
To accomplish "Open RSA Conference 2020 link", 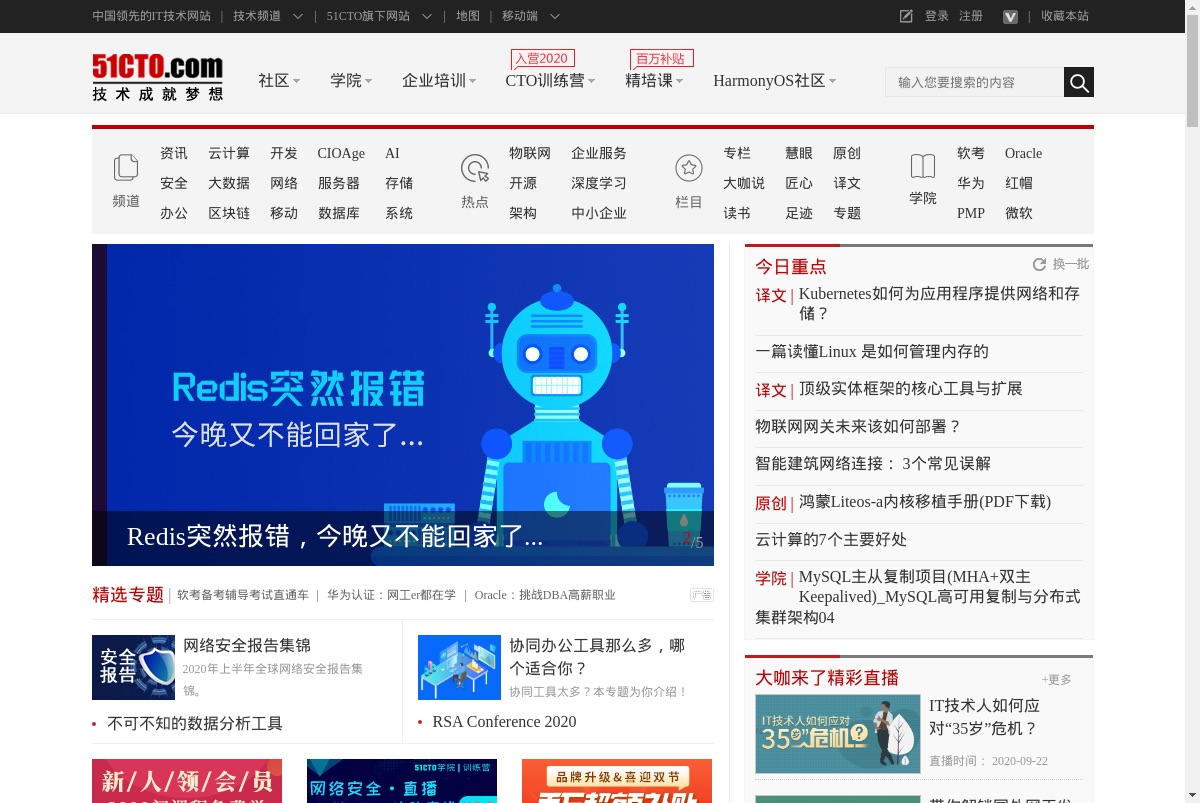I will click(504, 722).
